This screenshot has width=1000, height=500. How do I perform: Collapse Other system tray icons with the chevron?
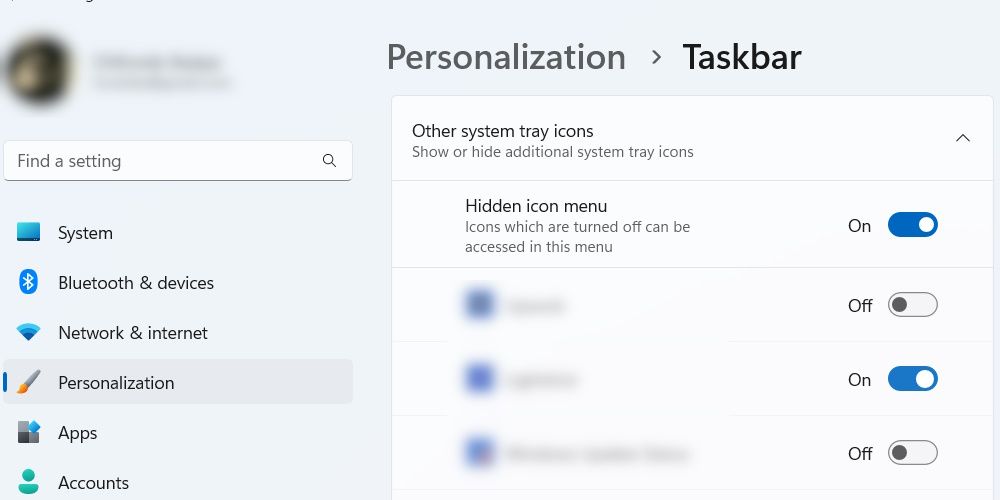(x=962, y=139)
